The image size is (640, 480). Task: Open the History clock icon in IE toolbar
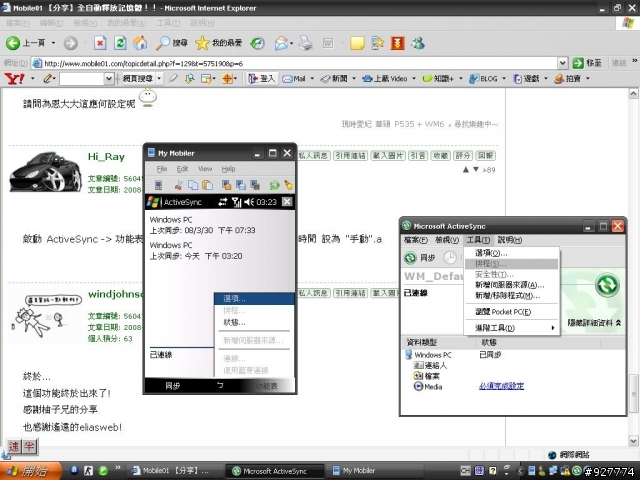tap(258, 43)
